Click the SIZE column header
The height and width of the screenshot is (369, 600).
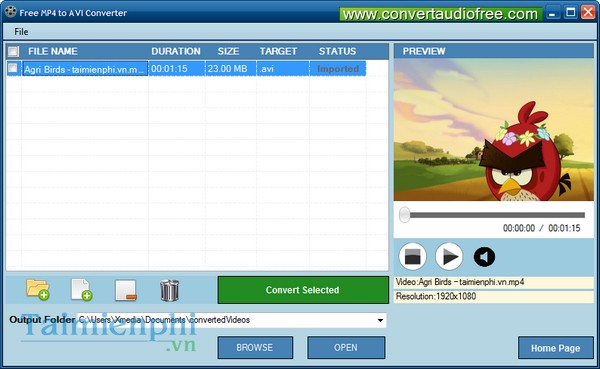coord(228,51)
